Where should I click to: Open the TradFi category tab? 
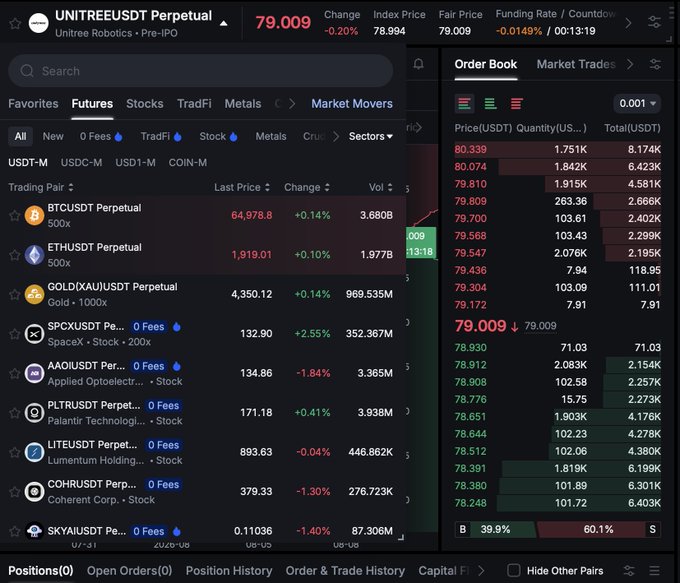click(x=194, y=104)
